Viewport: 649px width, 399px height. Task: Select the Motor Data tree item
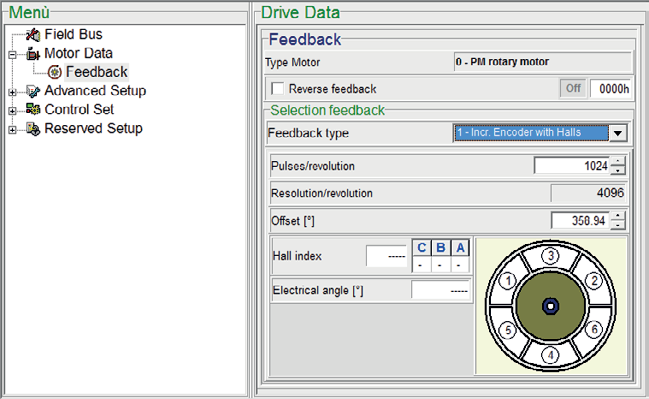[78, 53]
